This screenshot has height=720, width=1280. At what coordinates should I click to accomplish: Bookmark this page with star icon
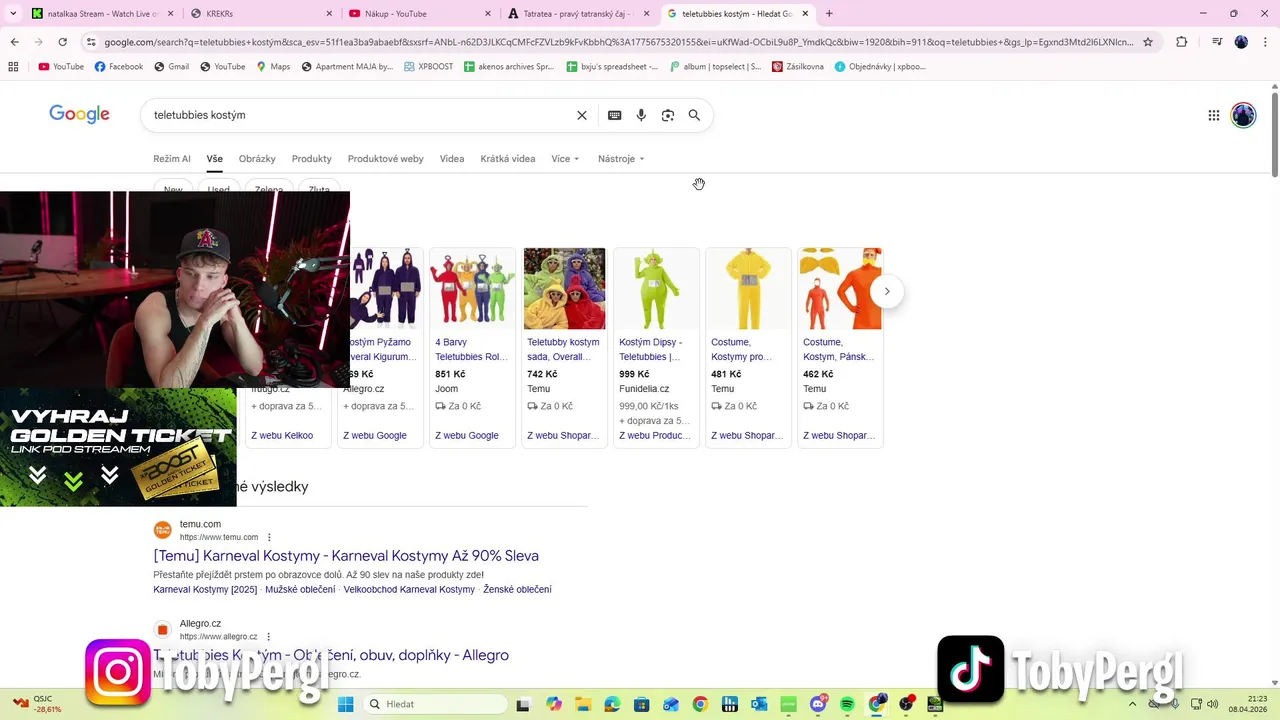pyautogui.click(x=1148, y=42)
